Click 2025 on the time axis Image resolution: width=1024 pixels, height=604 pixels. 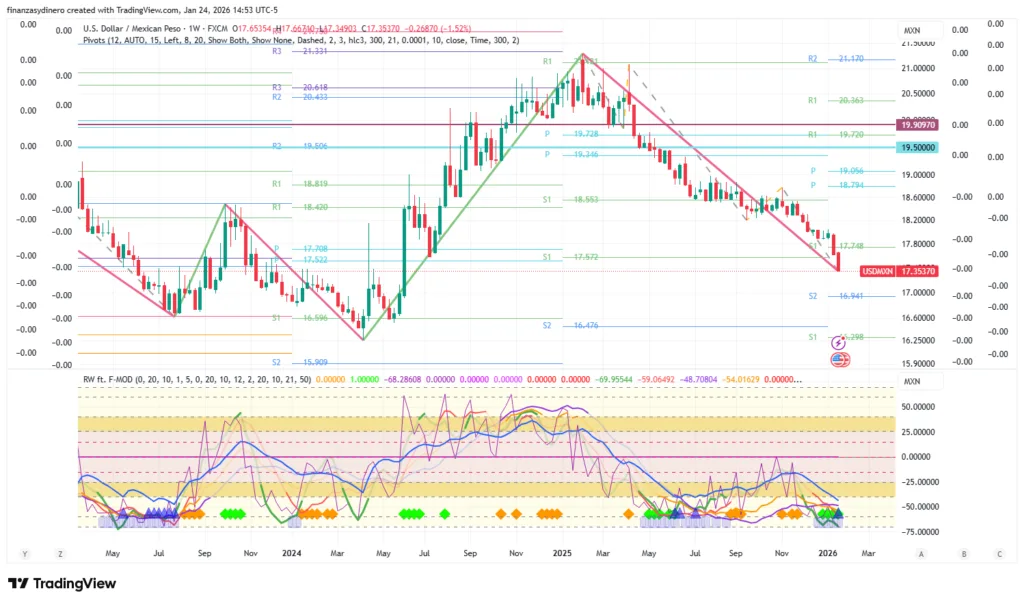[x=562, y=553]
